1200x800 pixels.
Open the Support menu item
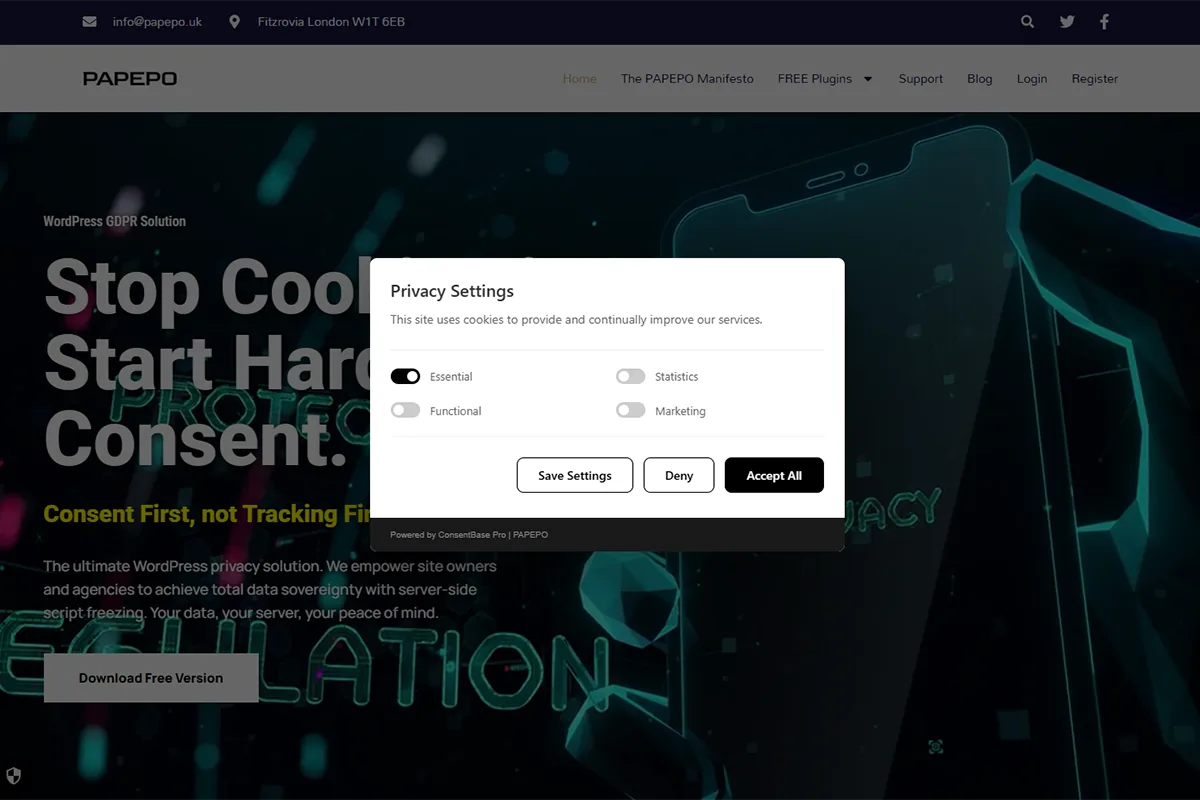[921, 79]
